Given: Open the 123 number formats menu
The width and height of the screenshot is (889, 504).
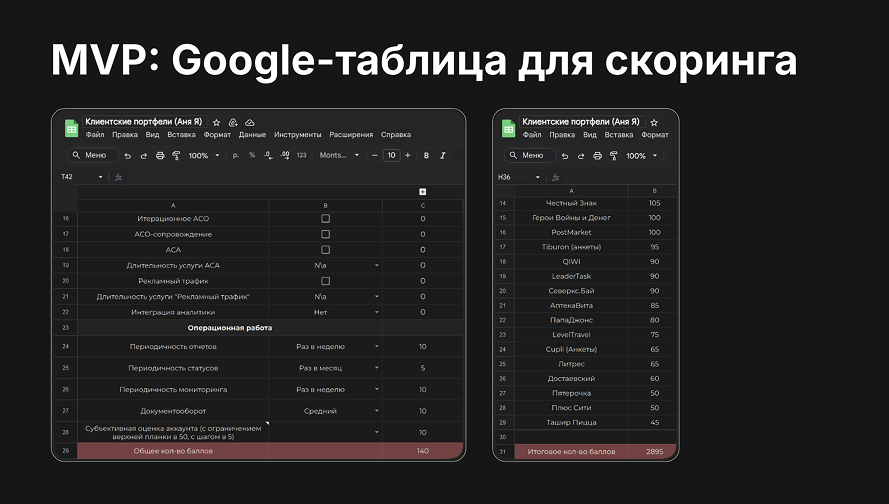Looking at the screenshot, I should point(302,155).
